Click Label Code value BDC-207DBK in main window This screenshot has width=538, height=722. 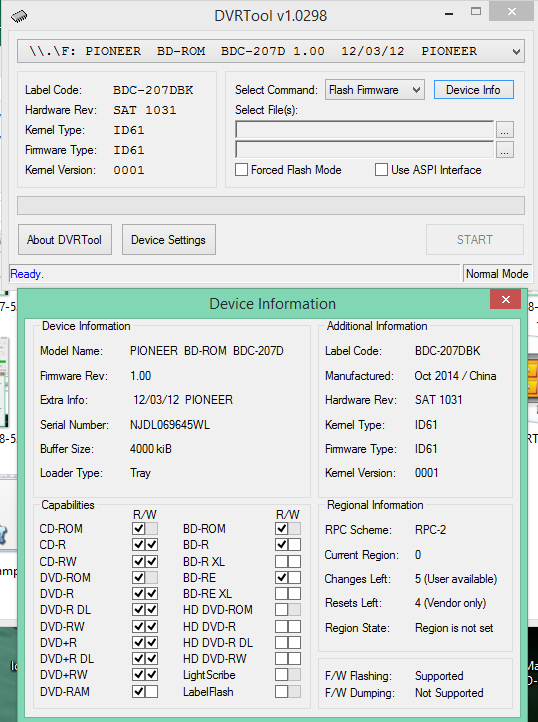pyautogui.click(x=153, y=90)
